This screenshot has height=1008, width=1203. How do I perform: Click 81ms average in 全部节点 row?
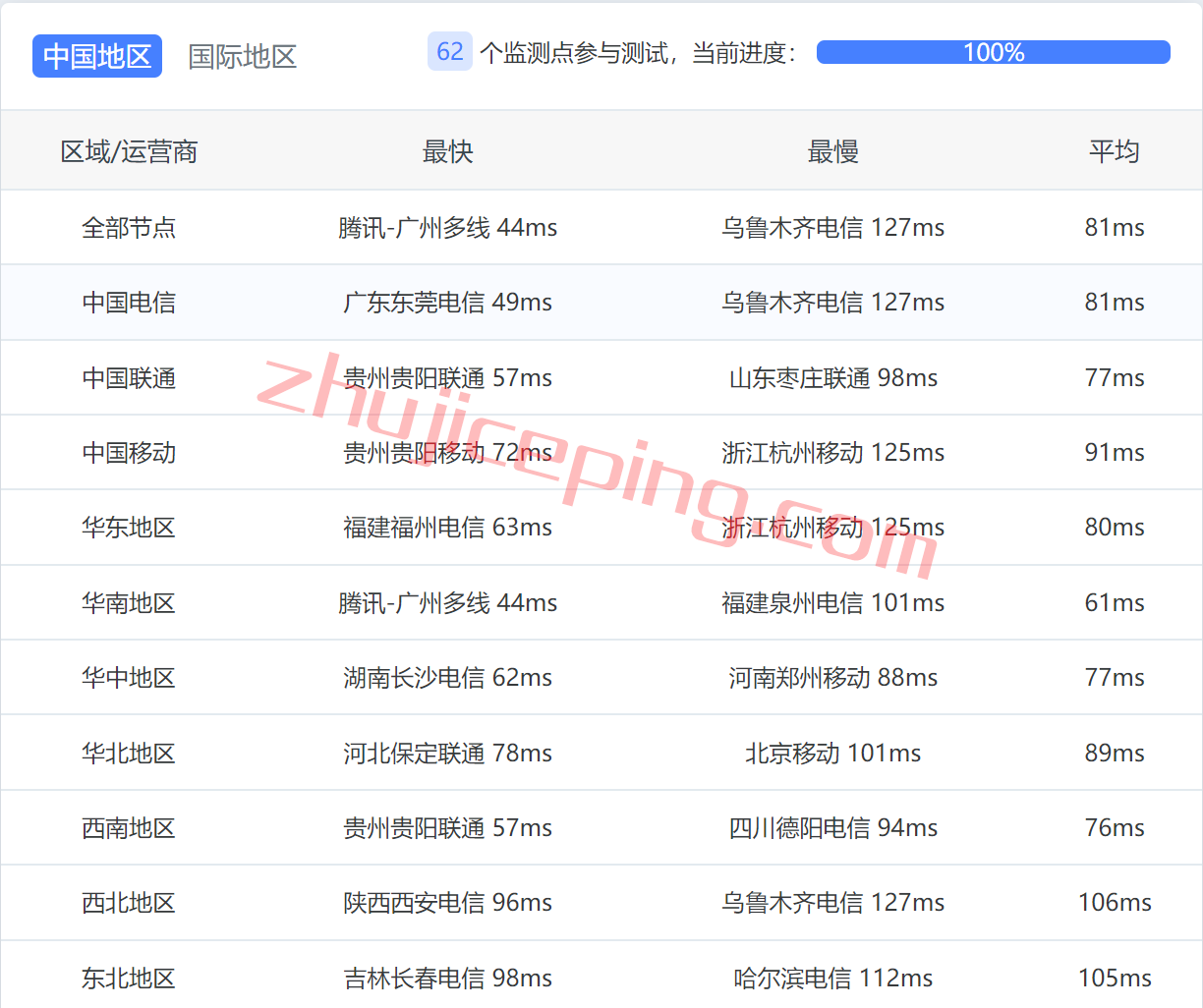(1115, 228)
